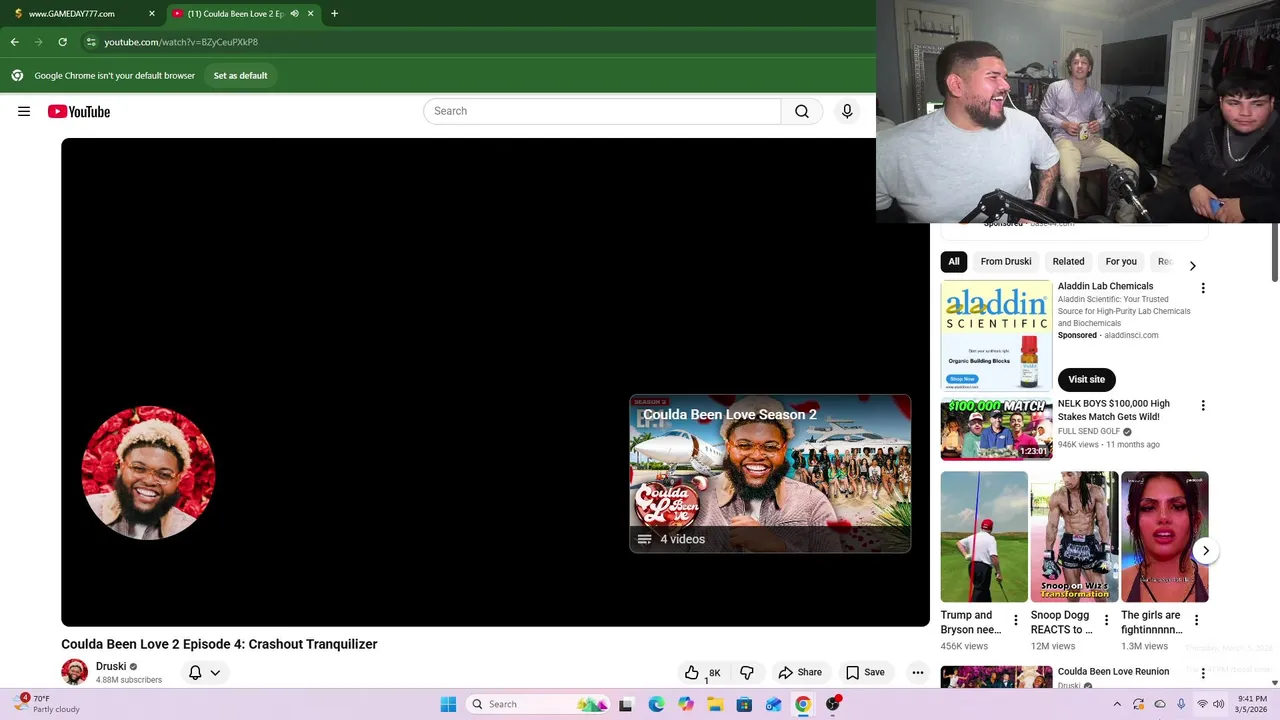Open aladdinsci.com sponsored link
Viewport: 1280px width, 720px height.
coord(1131,335)
